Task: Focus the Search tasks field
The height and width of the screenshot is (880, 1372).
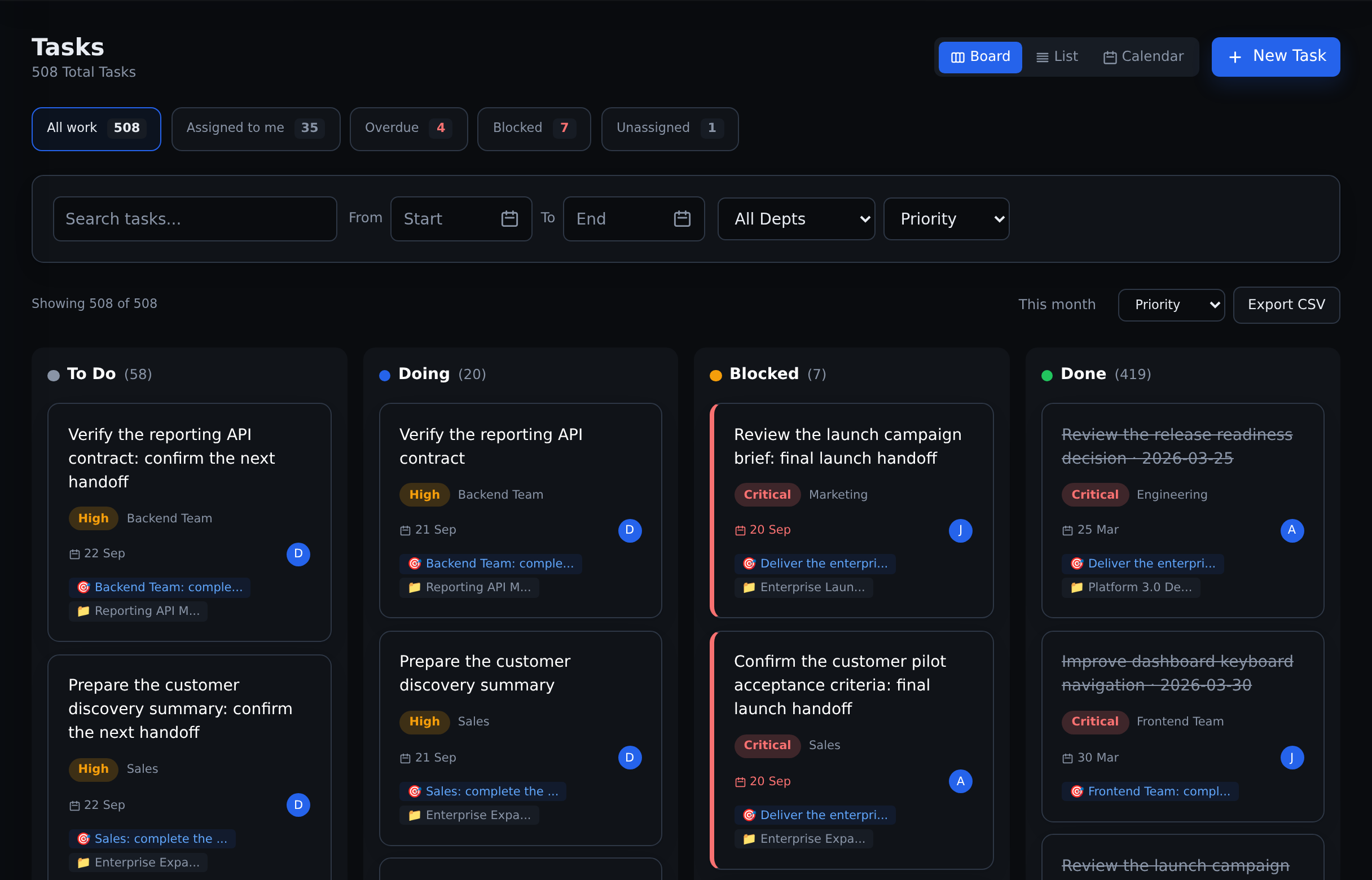Action: 195,219
